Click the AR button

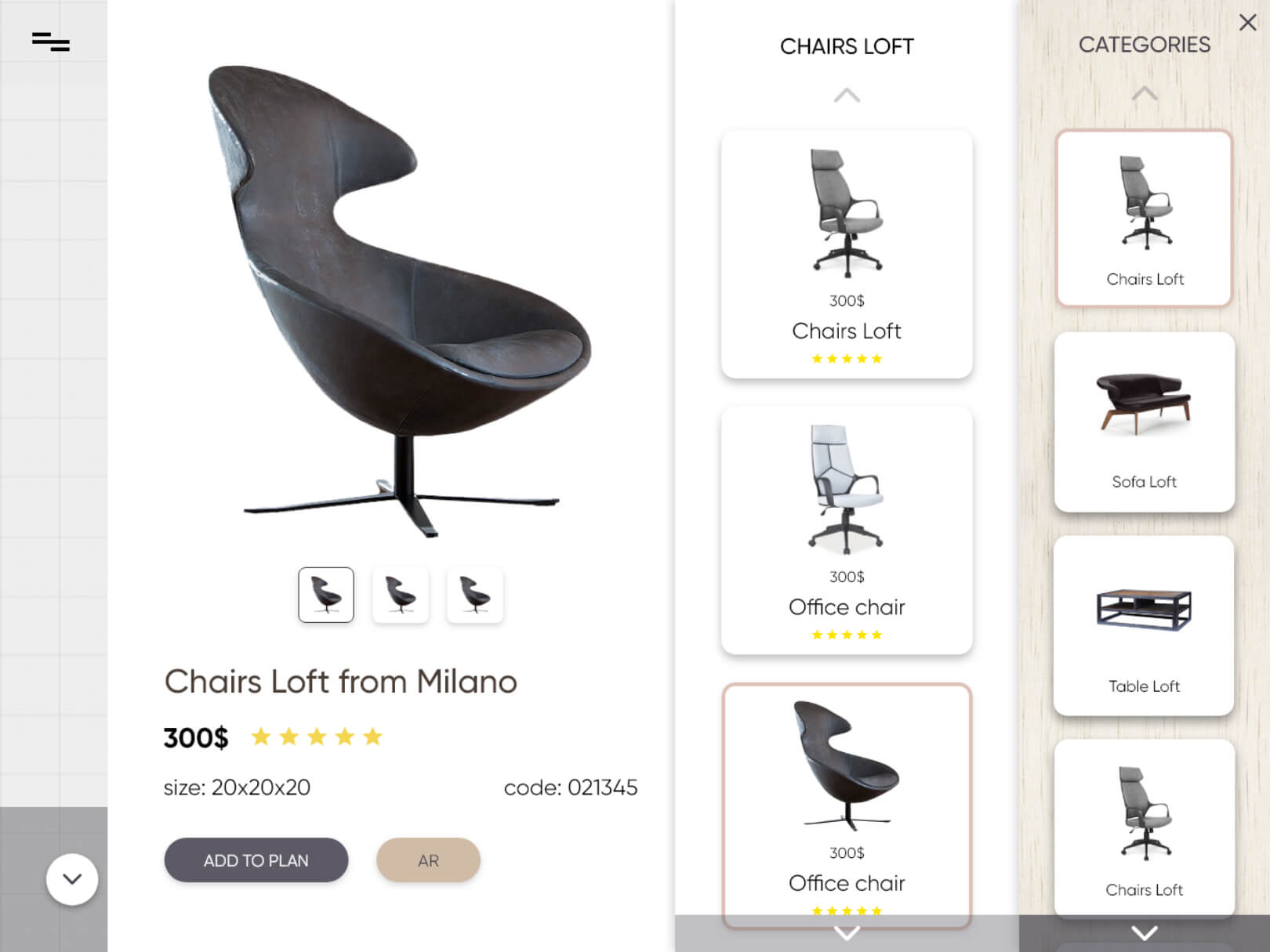pos(428,860)
